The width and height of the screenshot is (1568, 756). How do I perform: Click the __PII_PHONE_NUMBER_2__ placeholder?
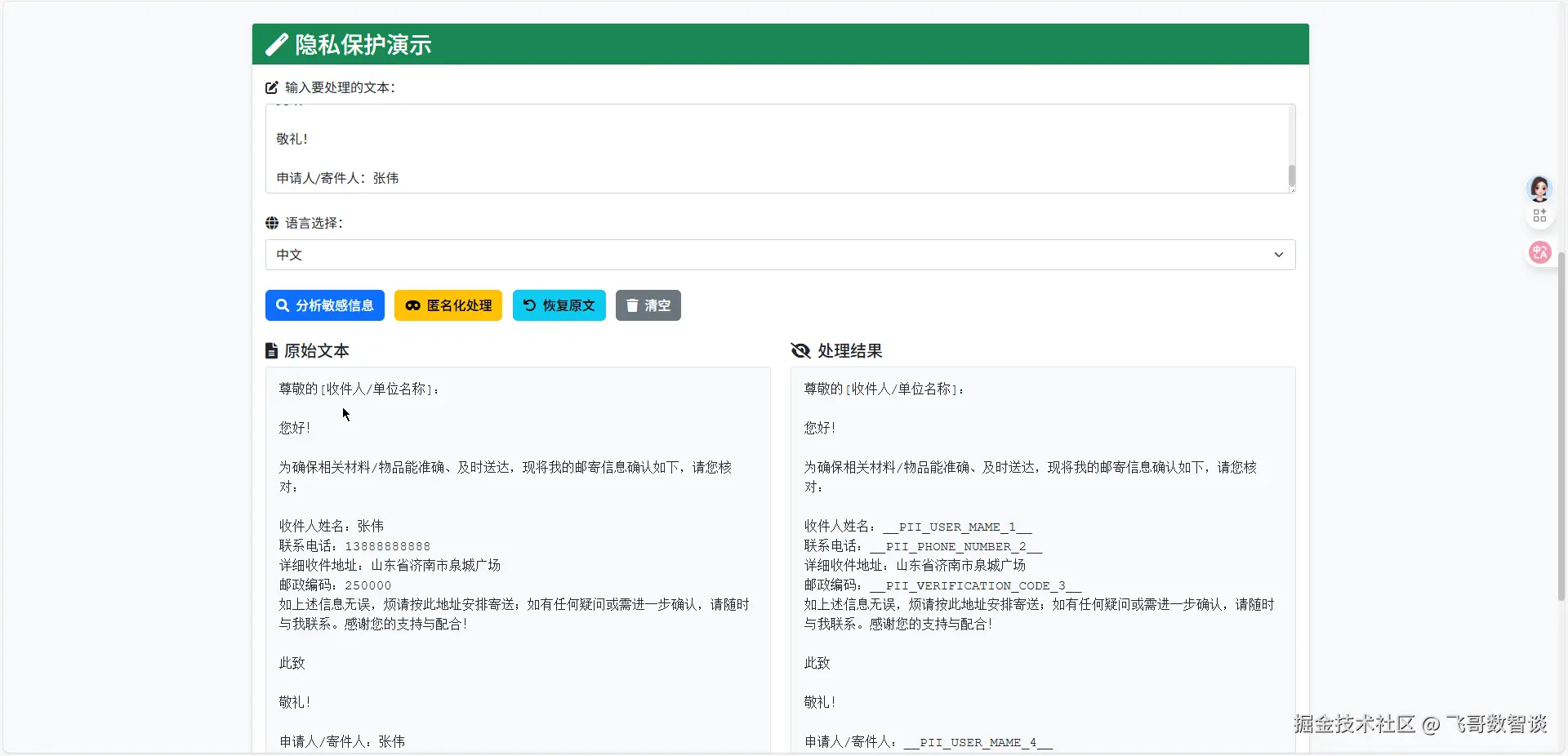(x=955, y=546)
